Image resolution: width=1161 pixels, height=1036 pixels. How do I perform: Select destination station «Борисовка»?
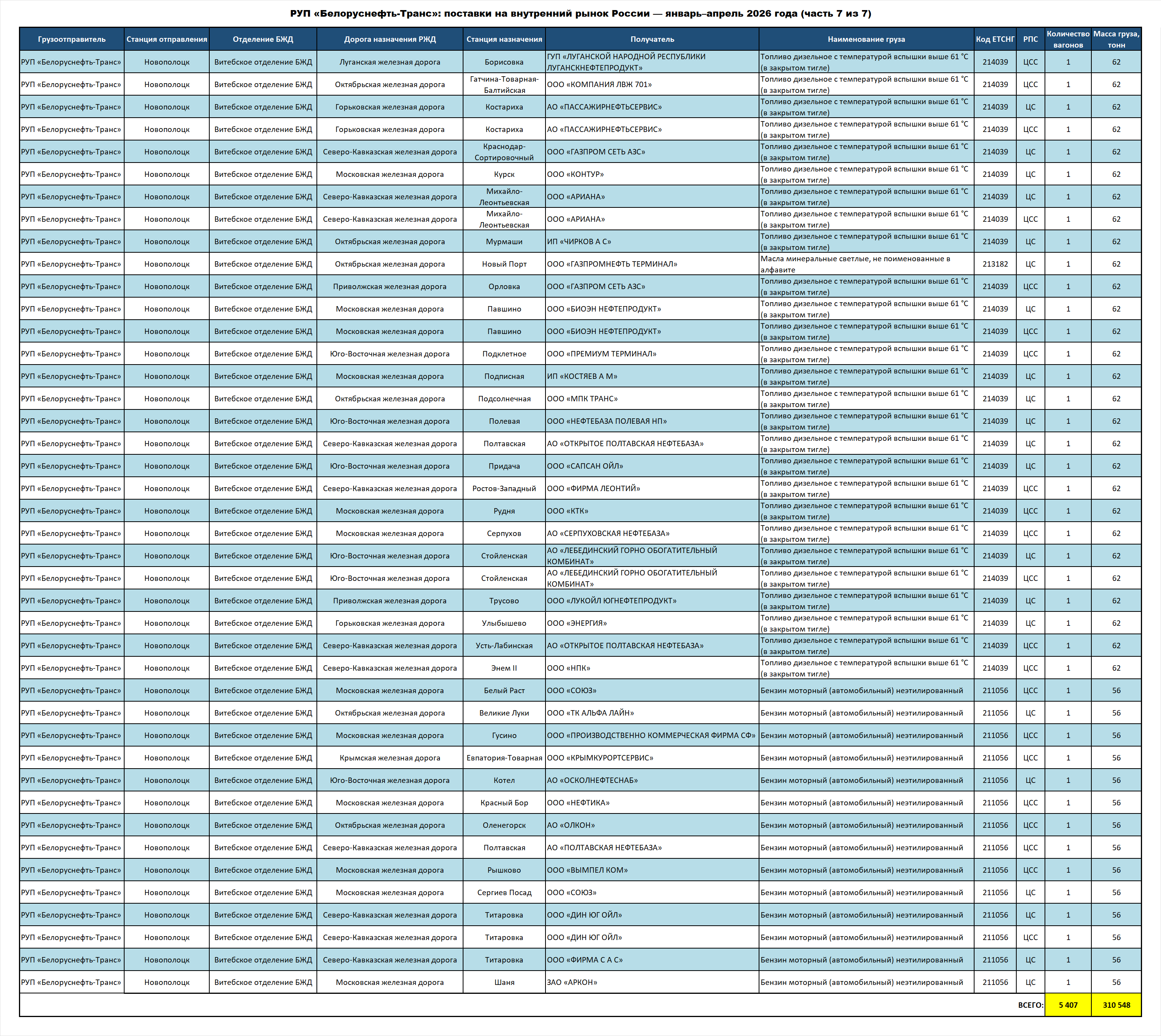click(x=504, y=62)
